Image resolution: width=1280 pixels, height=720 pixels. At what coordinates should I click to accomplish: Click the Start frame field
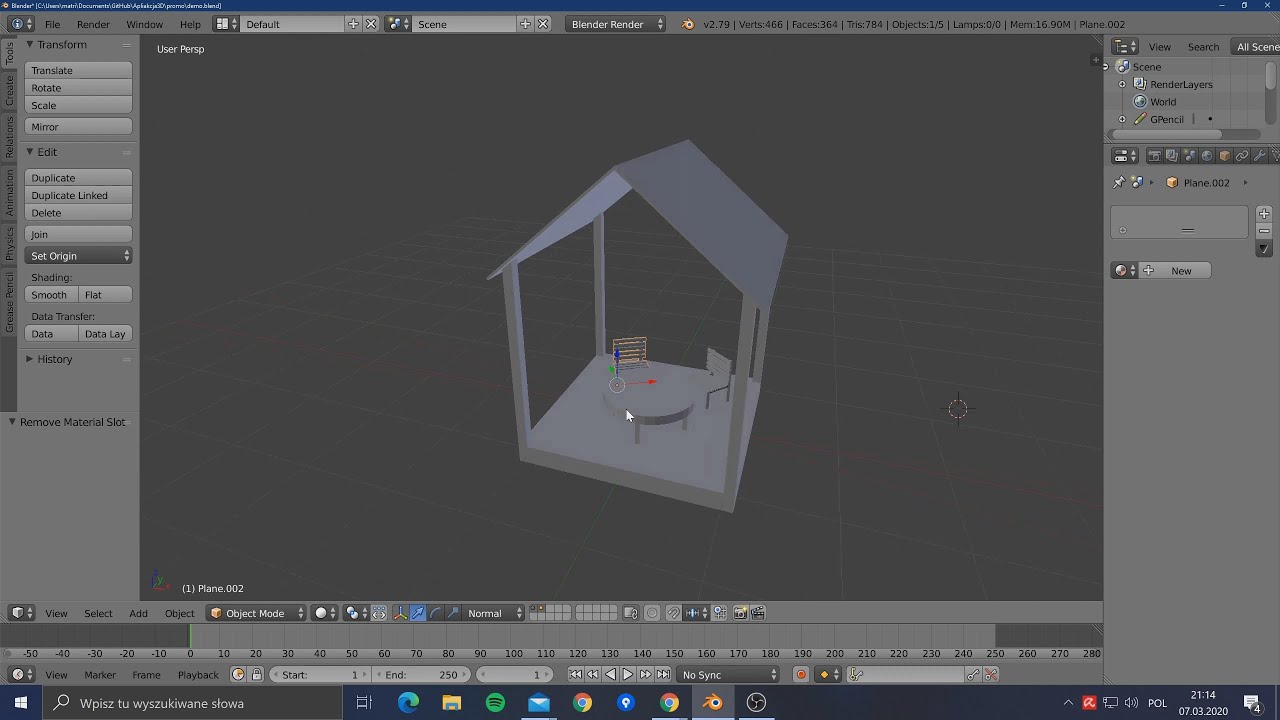coord(318,675)
